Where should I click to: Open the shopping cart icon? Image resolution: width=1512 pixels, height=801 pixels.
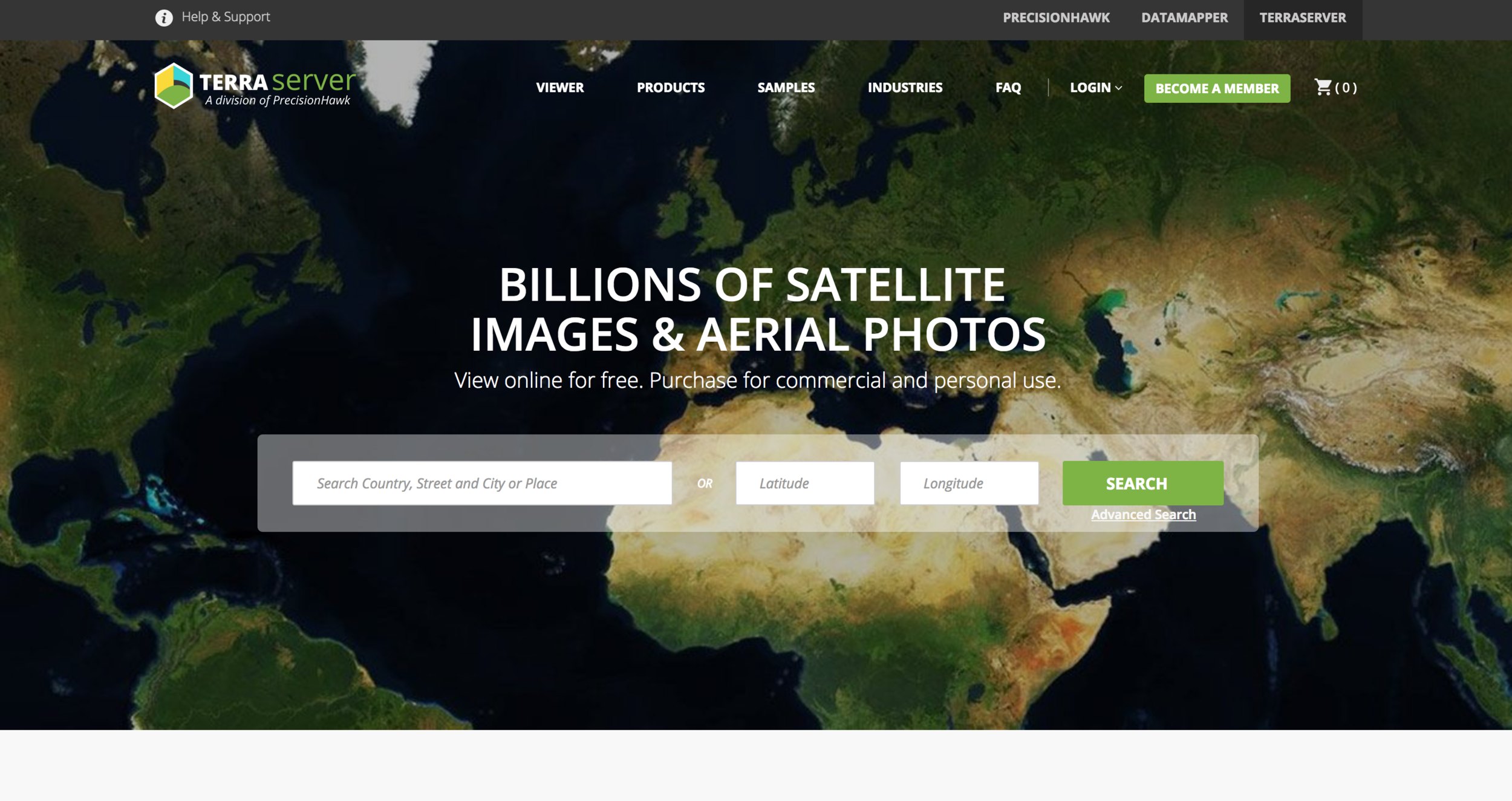[1323, 87]
